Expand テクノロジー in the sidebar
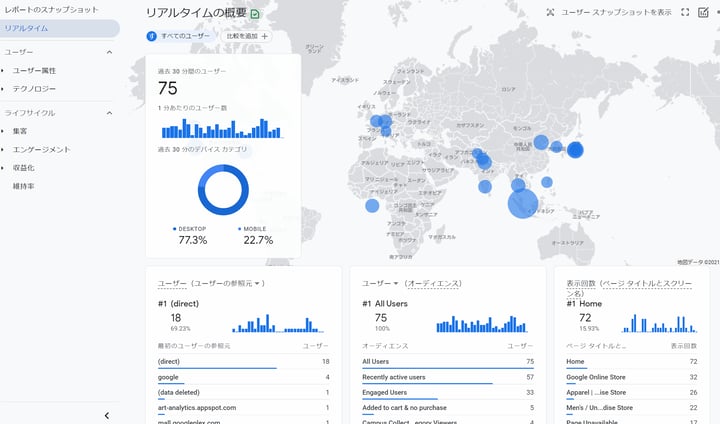Image resolution: width=720 pixels, height=424 pixels. coord(34,89)
